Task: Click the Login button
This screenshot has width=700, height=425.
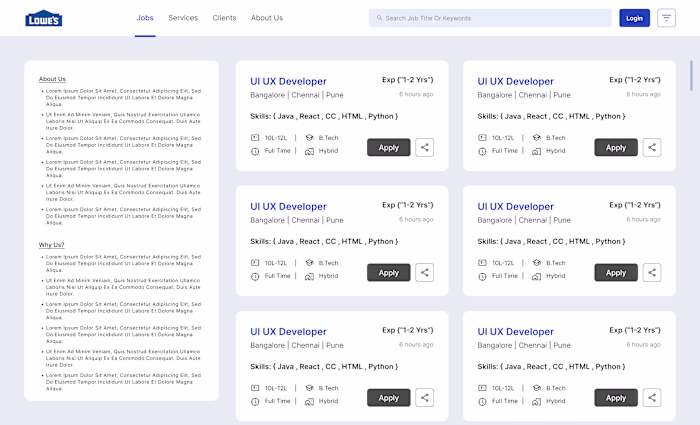Action: point(634,18)
